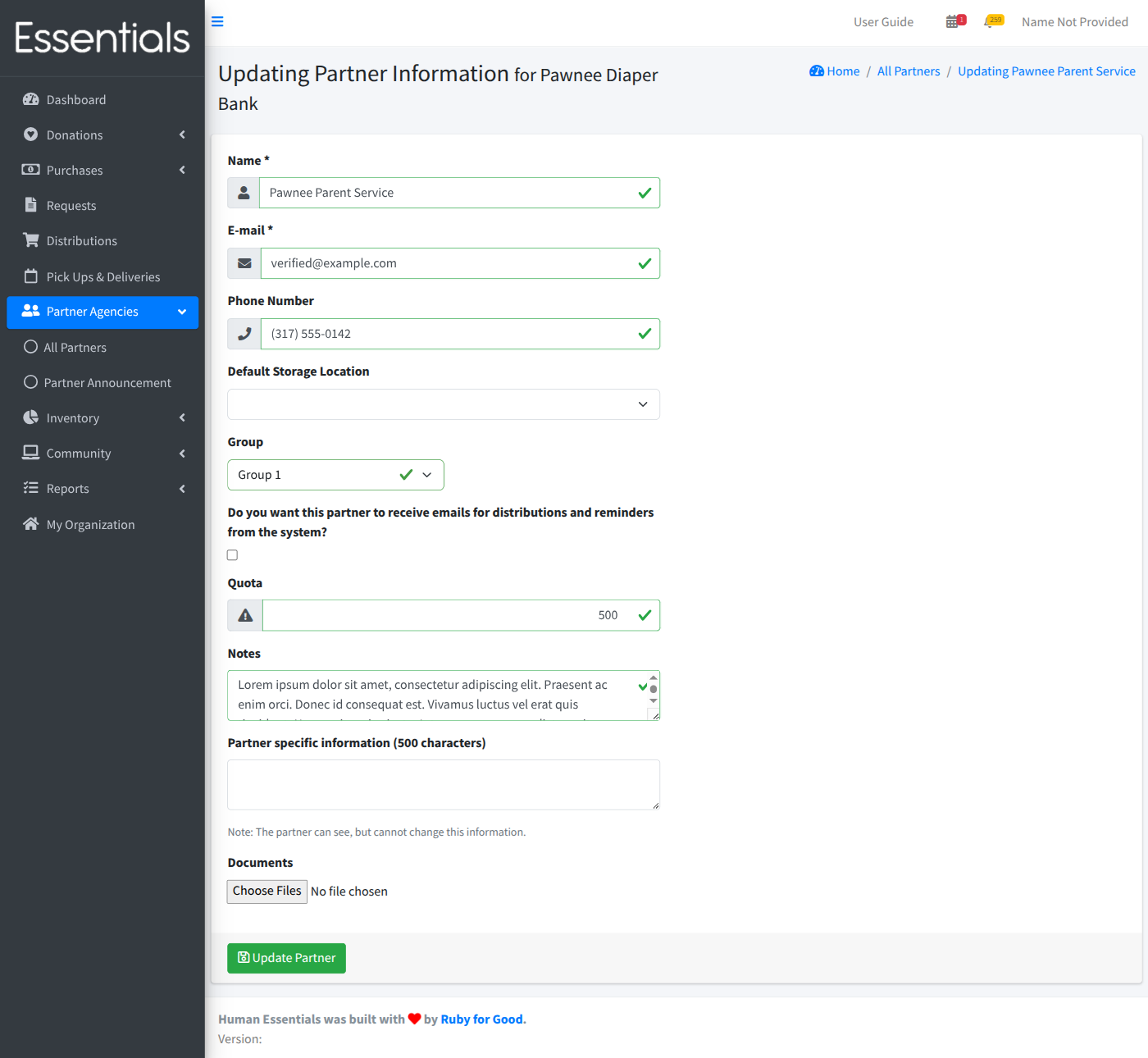Click the Pick Ups & Deliveries calendar icon
The width and height of the screenshot is (1148, 1058).
point(31,276)
